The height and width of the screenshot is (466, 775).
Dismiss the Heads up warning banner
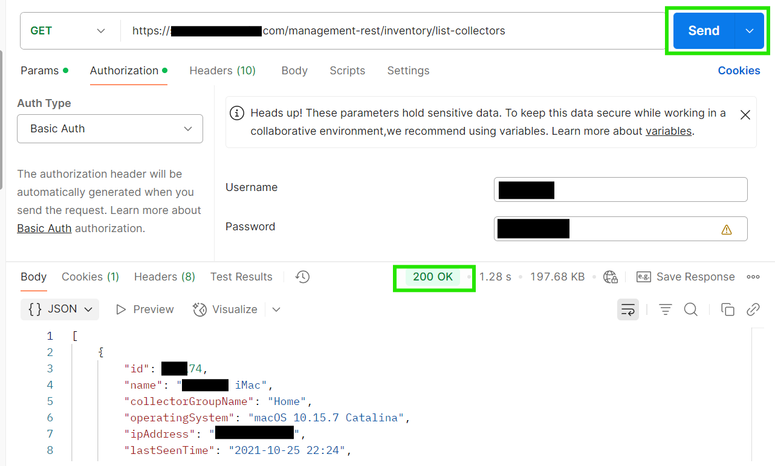tap(745, 115)
